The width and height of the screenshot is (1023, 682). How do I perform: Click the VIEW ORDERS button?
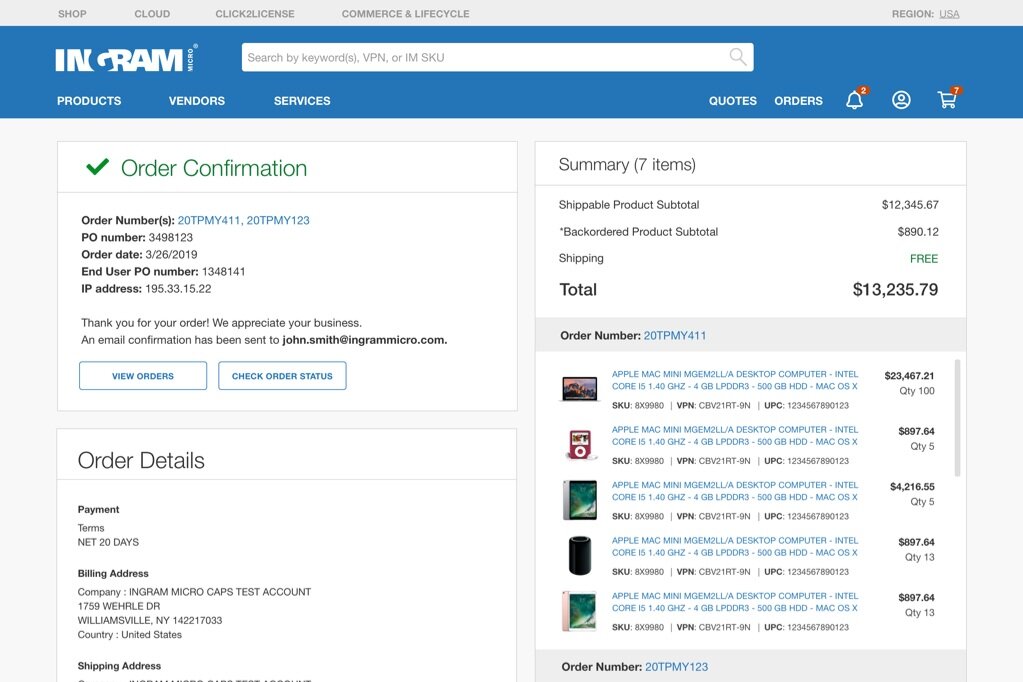coord(143,376)
